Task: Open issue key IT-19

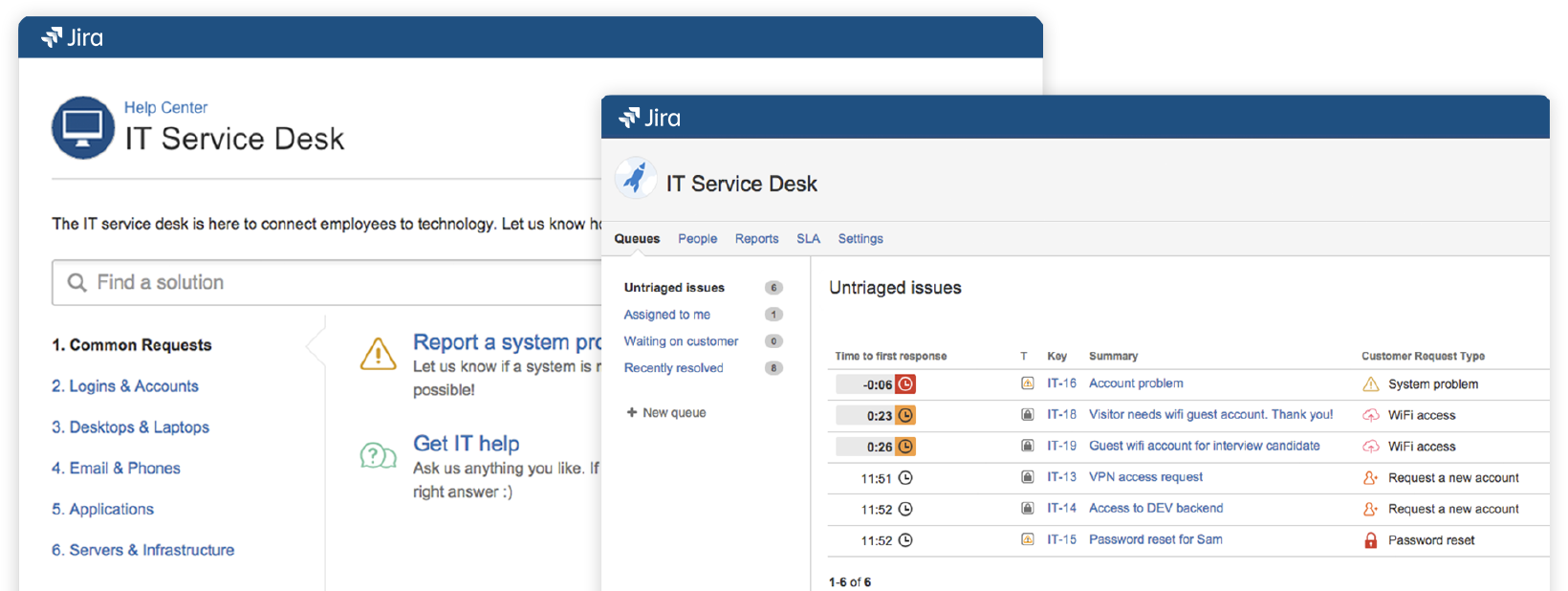Action: [x=1061, y=446]
